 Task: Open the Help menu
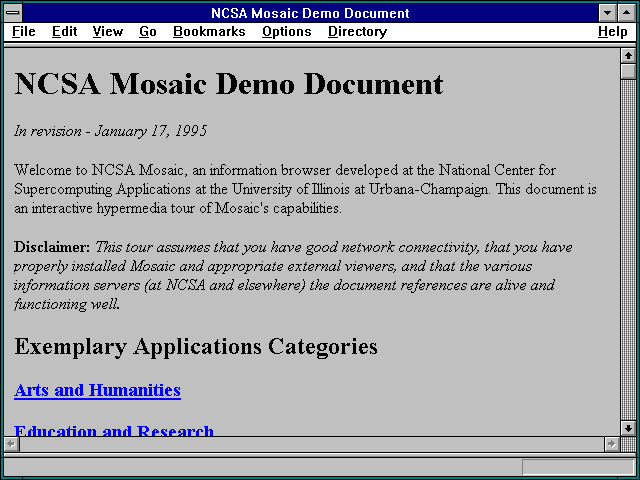613,31
